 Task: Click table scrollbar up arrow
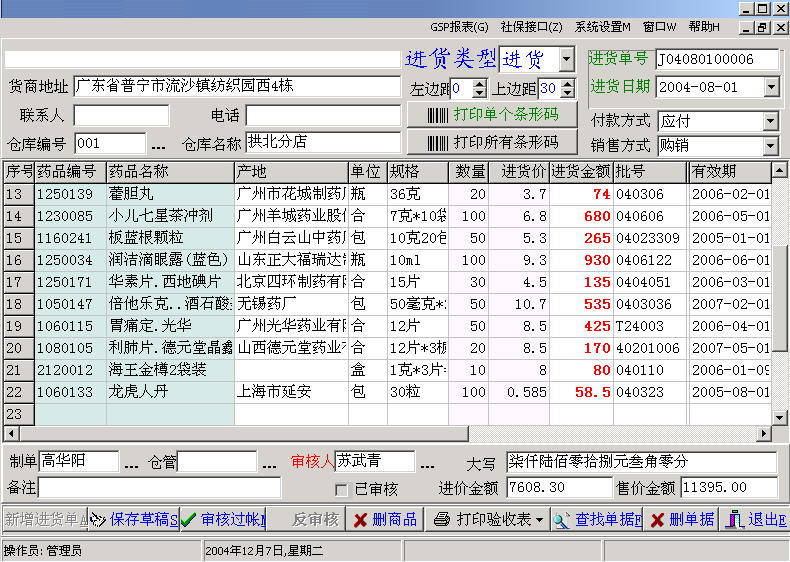[779, 170]
